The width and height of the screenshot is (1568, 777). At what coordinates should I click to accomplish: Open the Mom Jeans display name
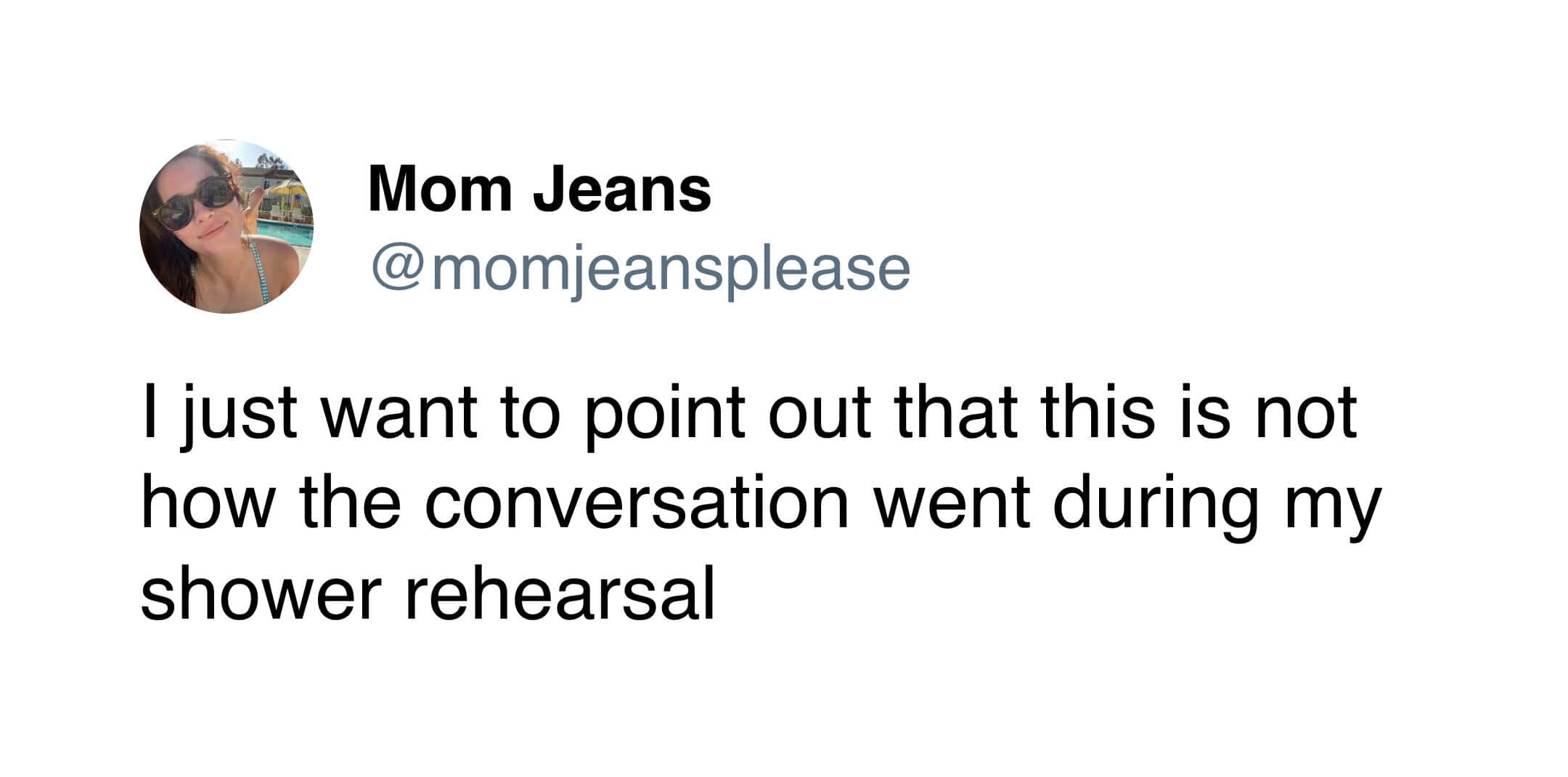point(539,190)
